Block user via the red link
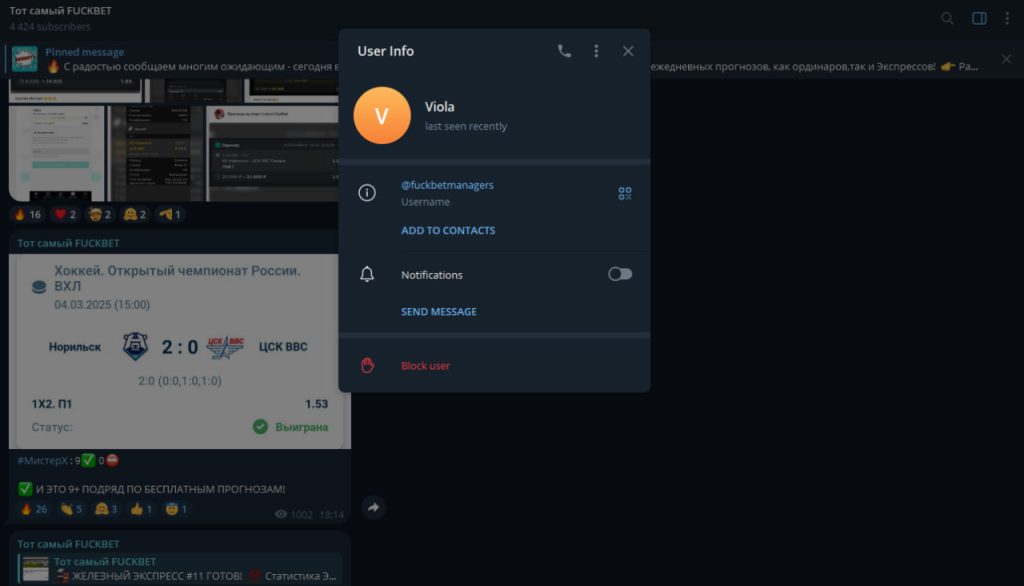The width and height of the screenshot is (1024, 586). click(425, 366)
